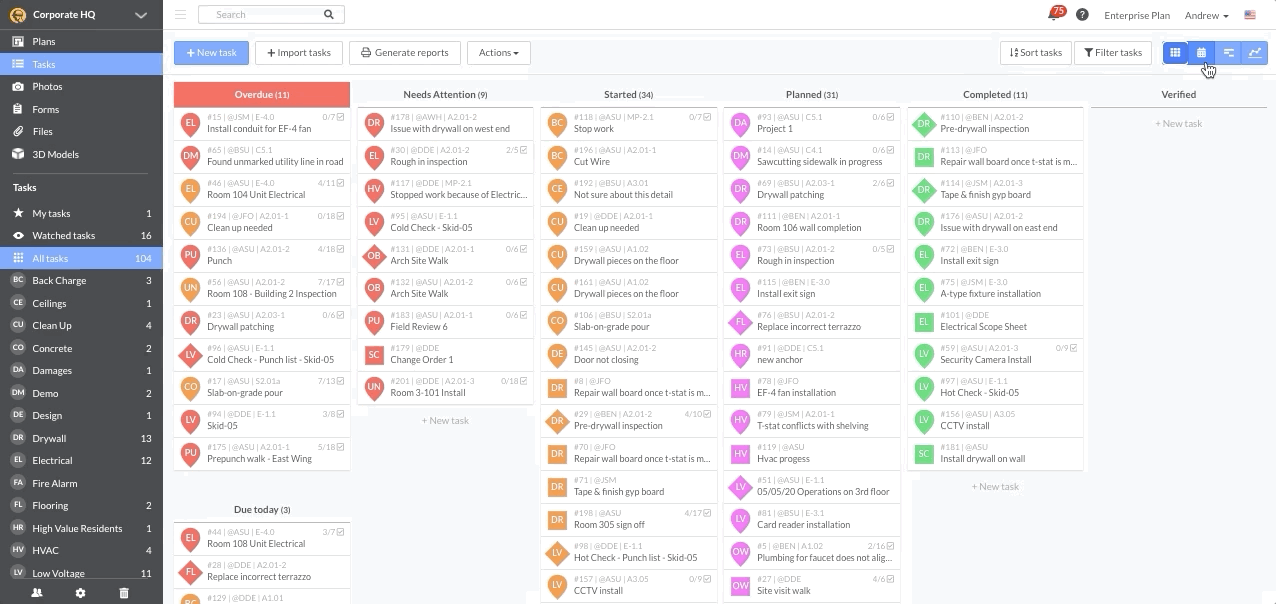Select Watched tasks in sidebar
Viewport: 1276px width, 604px height.
click(x=63, y=236)
